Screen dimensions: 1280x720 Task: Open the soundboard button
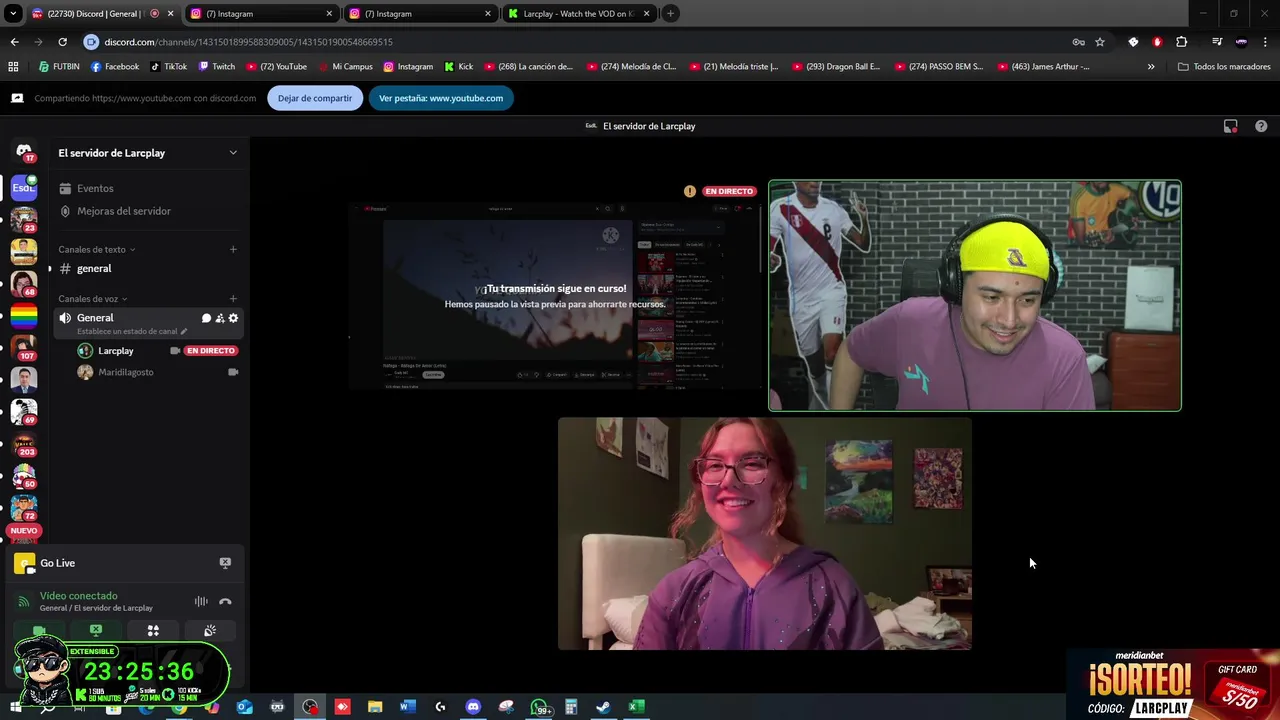pos(210,631)
